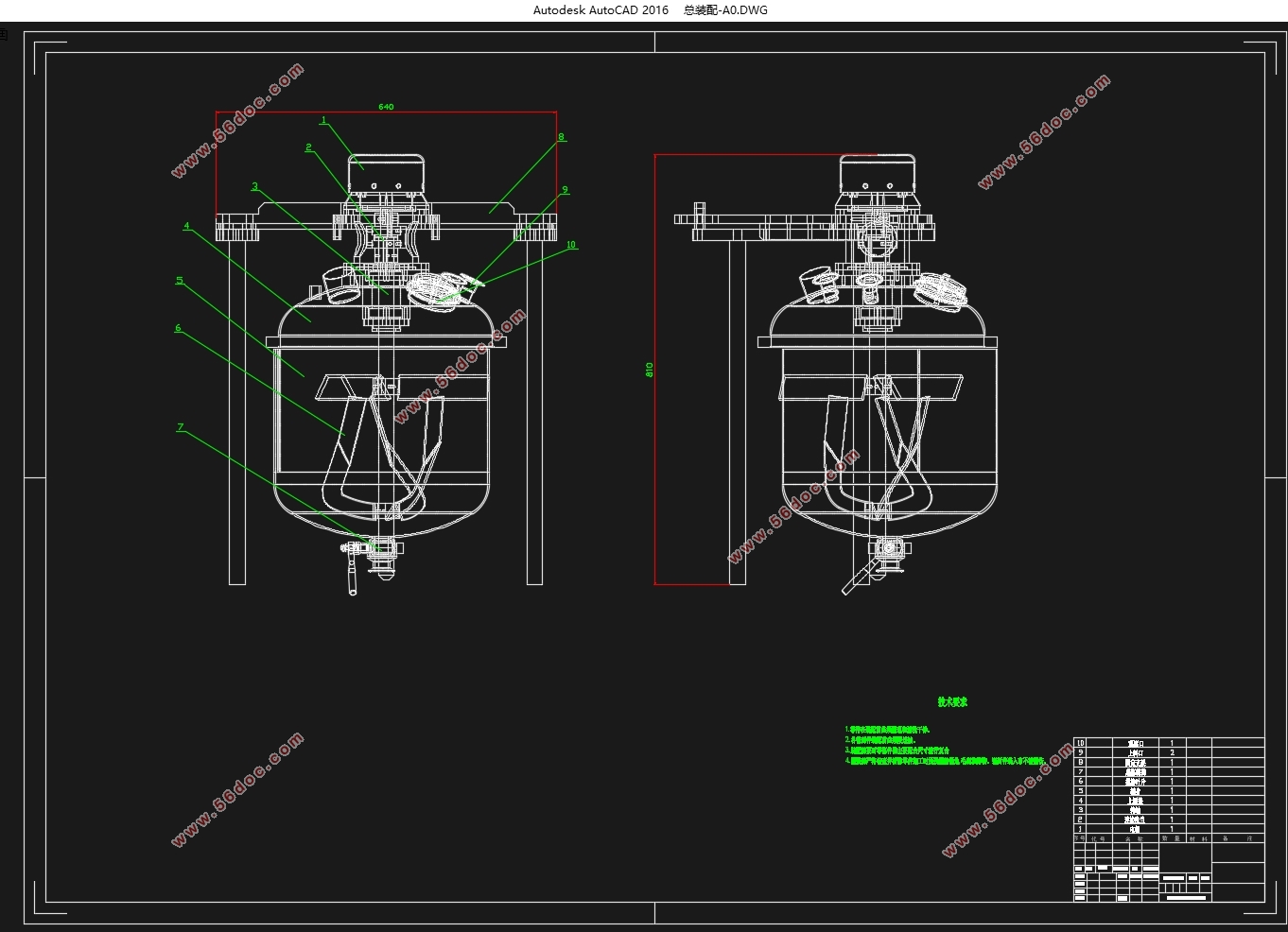1288x932 pixels.
Task: Select the first technical requirement text line
Action: click(887, 730)
